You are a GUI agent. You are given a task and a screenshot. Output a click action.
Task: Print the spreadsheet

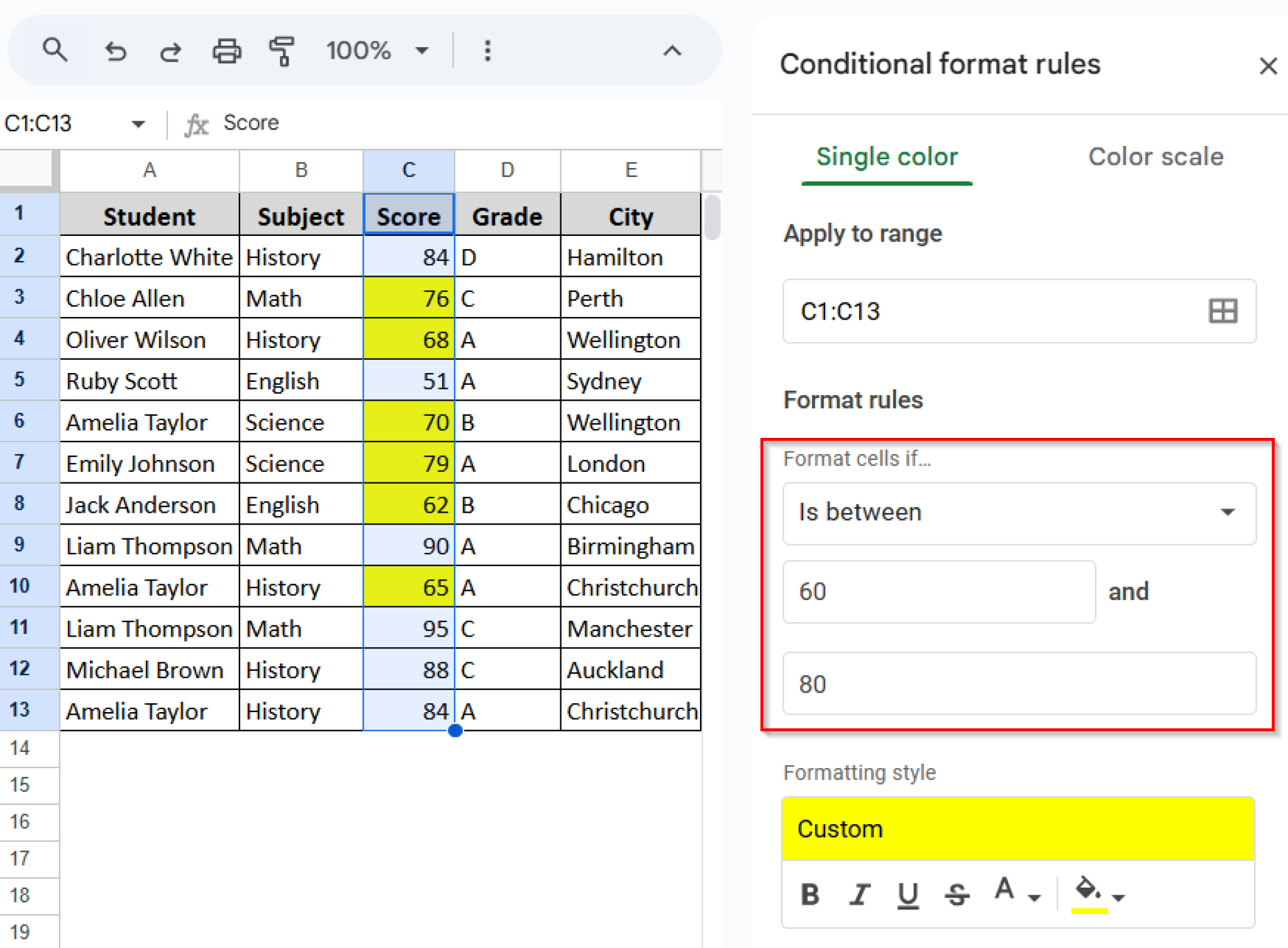[x=226, y=50]
